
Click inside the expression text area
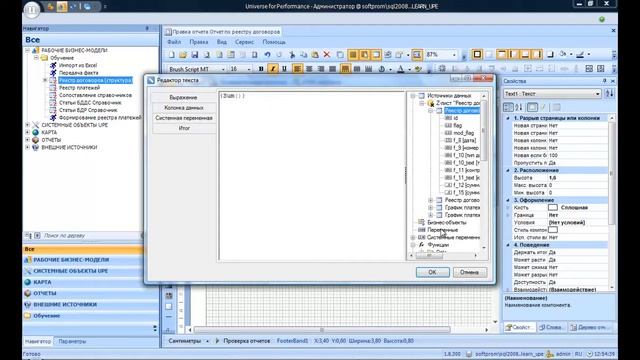(312, 176)
